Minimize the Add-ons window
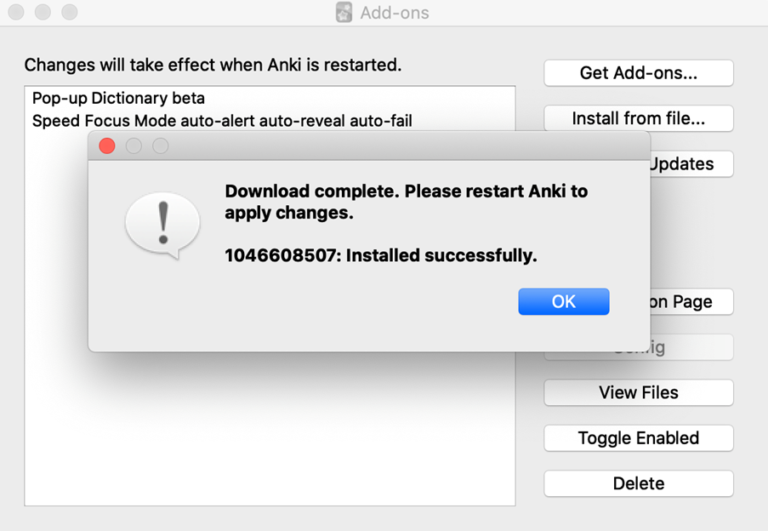The width and height of the screenshot is (768, 531). [43, 12]
